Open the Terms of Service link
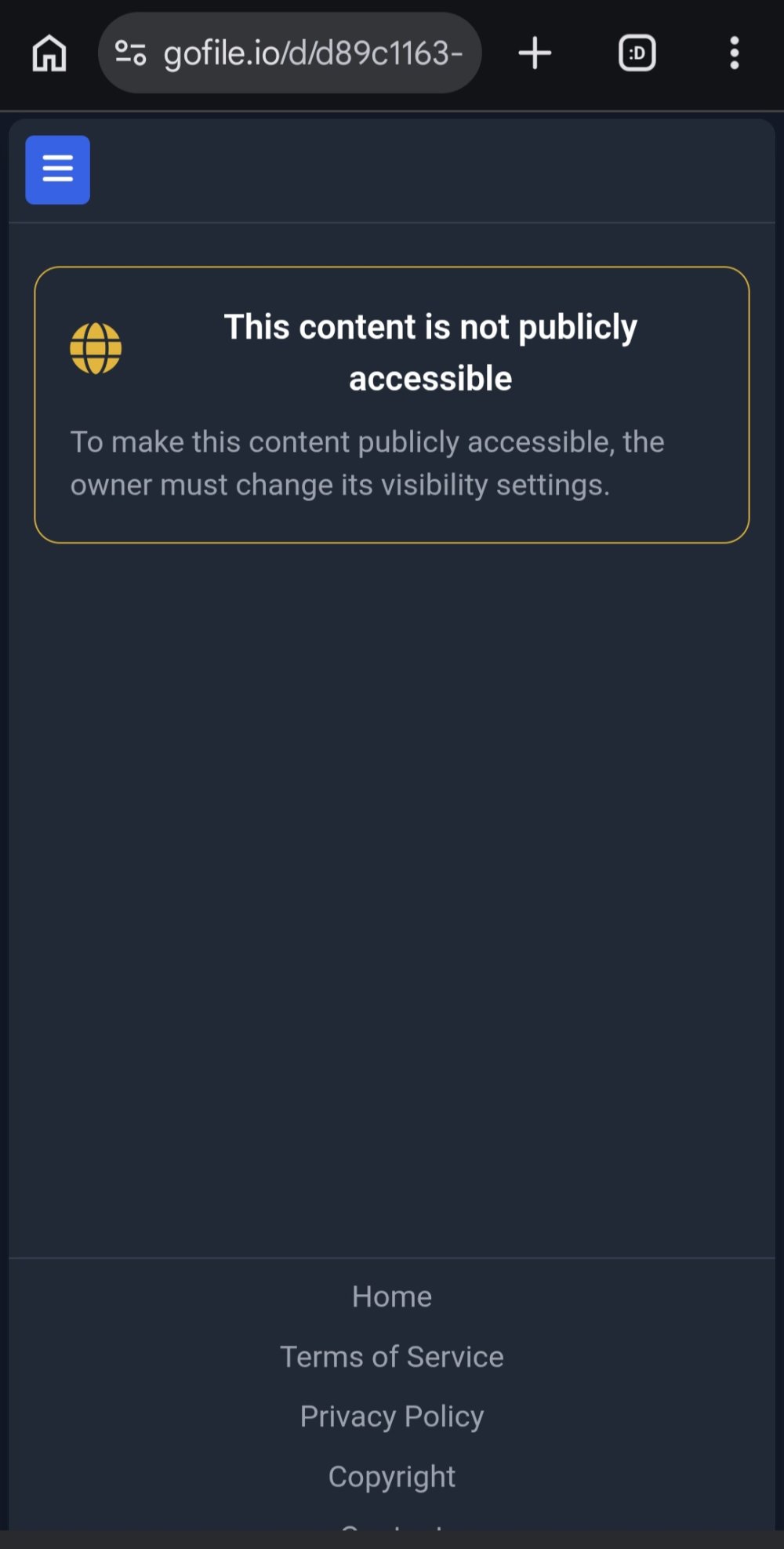 point(392,1356)
